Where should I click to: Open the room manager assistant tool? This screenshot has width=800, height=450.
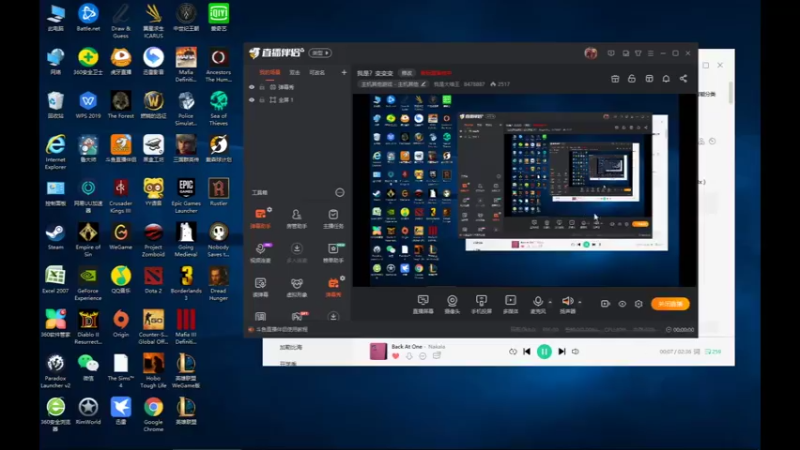coord(296,218)
